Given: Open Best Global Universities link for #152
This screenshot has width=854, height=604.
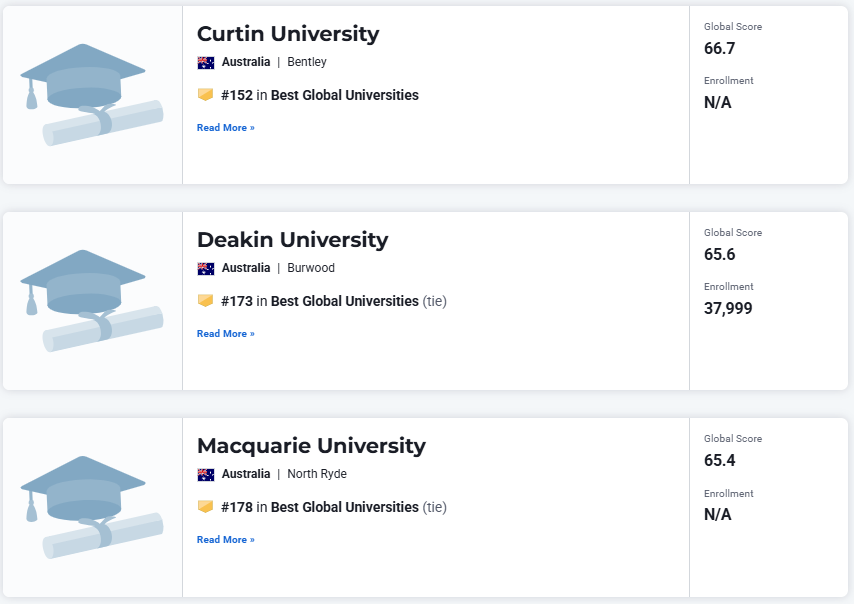Looking at the screenshot, I should click(345, 96).
